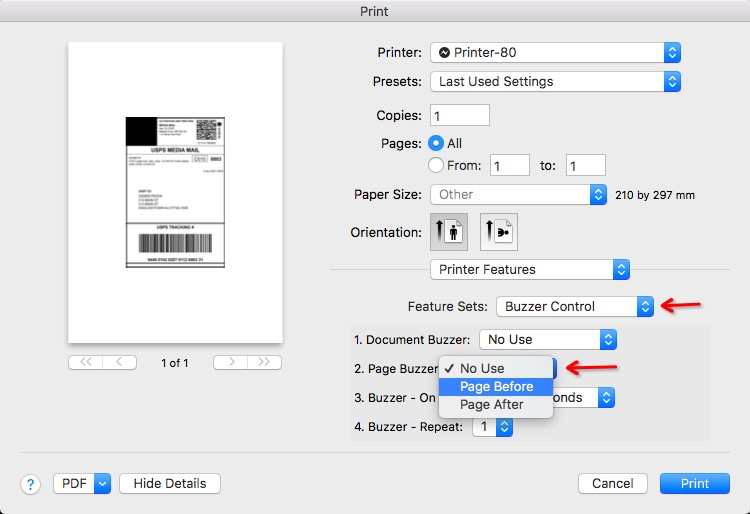Click the Hide Details button

coord(169,484)
